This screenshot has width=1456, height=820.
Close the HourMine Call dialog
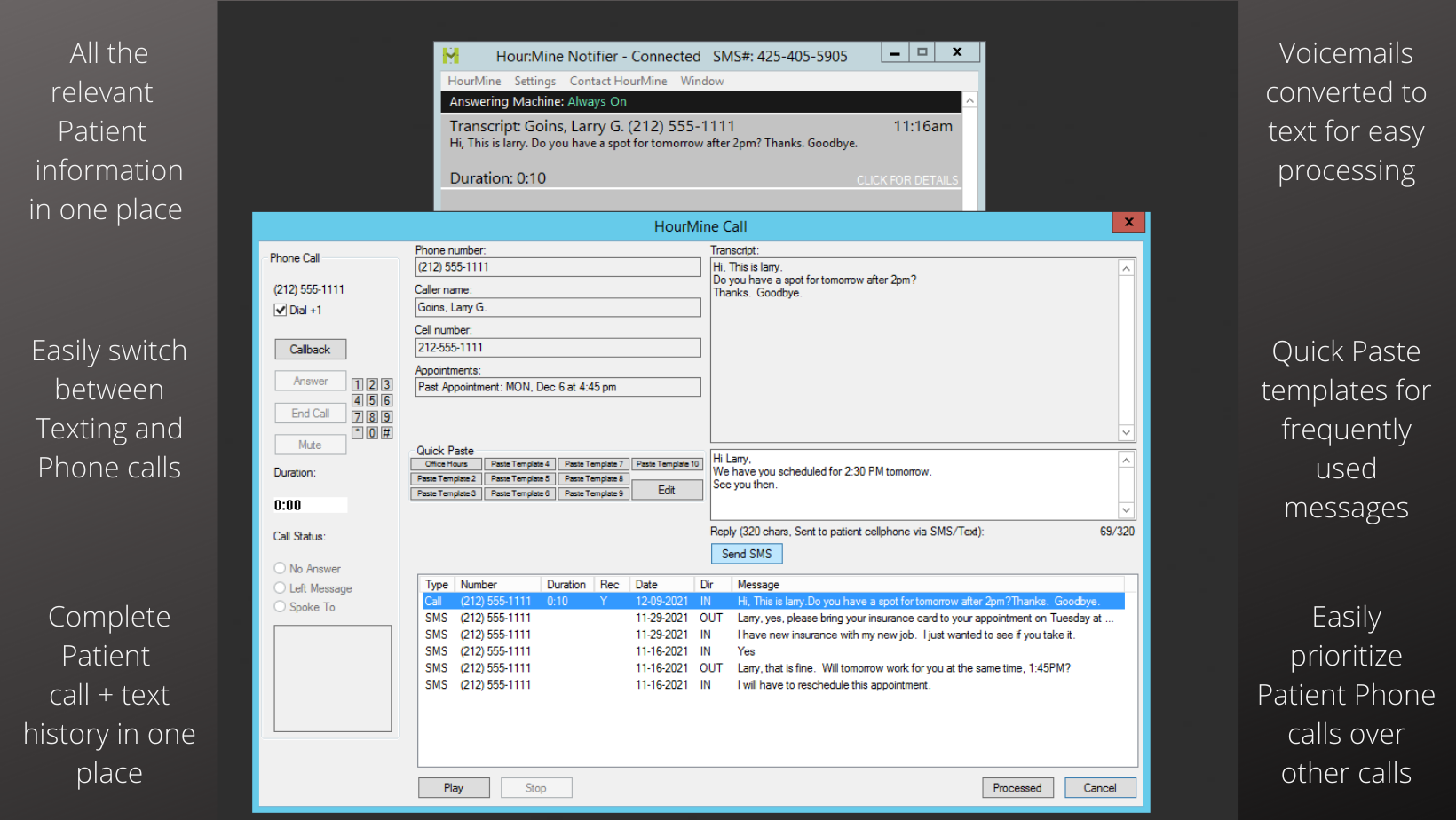pos(1128,222)
